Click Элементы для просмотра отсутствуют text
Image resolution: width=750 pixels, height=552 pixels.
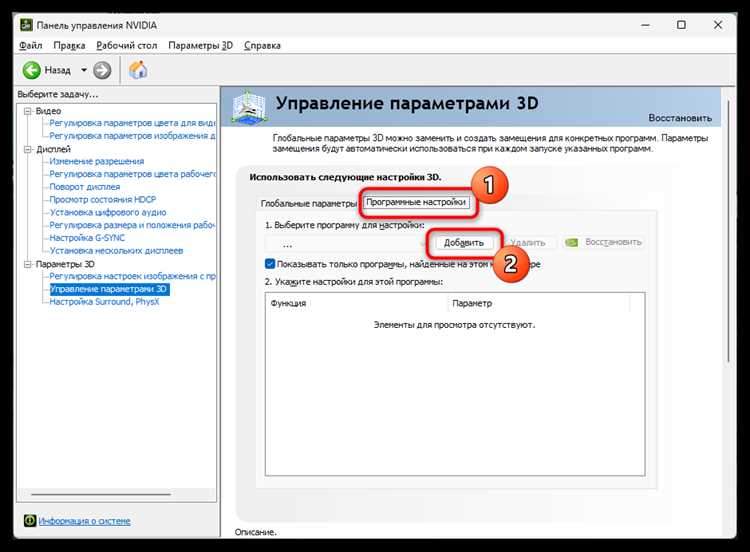(454, 325)
